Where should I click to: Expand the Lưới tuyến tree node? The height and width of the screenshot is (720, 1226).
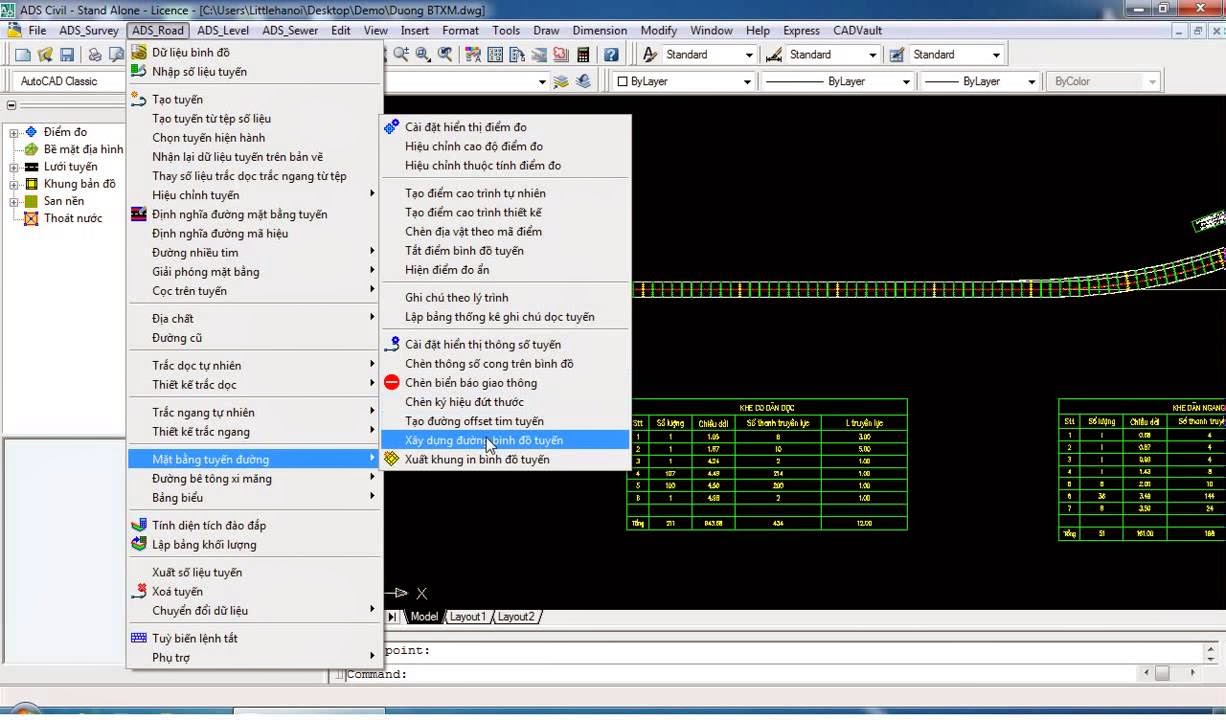(14, 167)
